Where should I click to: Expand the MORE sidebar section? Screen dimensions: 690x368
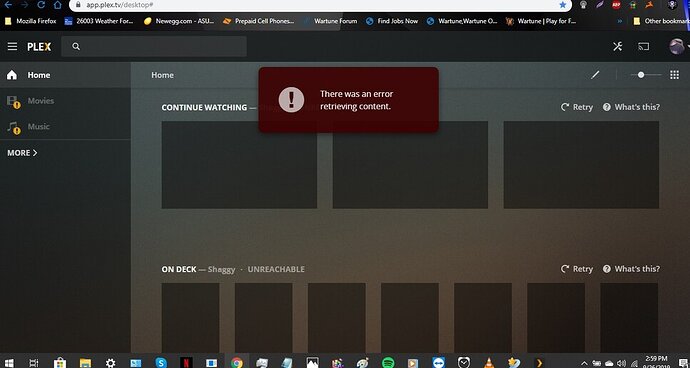pyautogui.click(x=22, y=153)
